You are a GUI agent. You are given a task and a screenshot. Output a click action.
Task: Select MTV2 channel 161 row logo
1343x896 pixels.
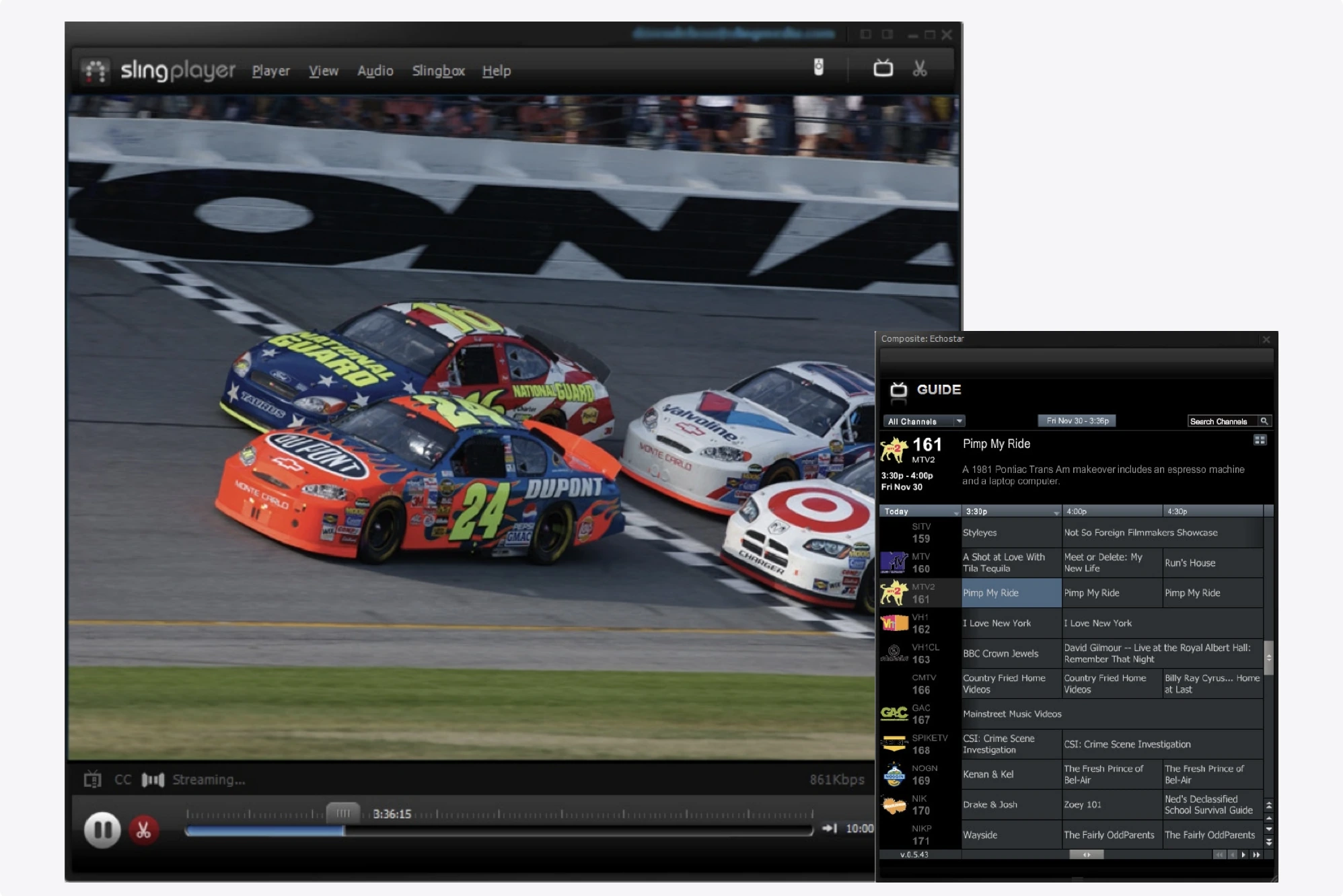[894, 592]
